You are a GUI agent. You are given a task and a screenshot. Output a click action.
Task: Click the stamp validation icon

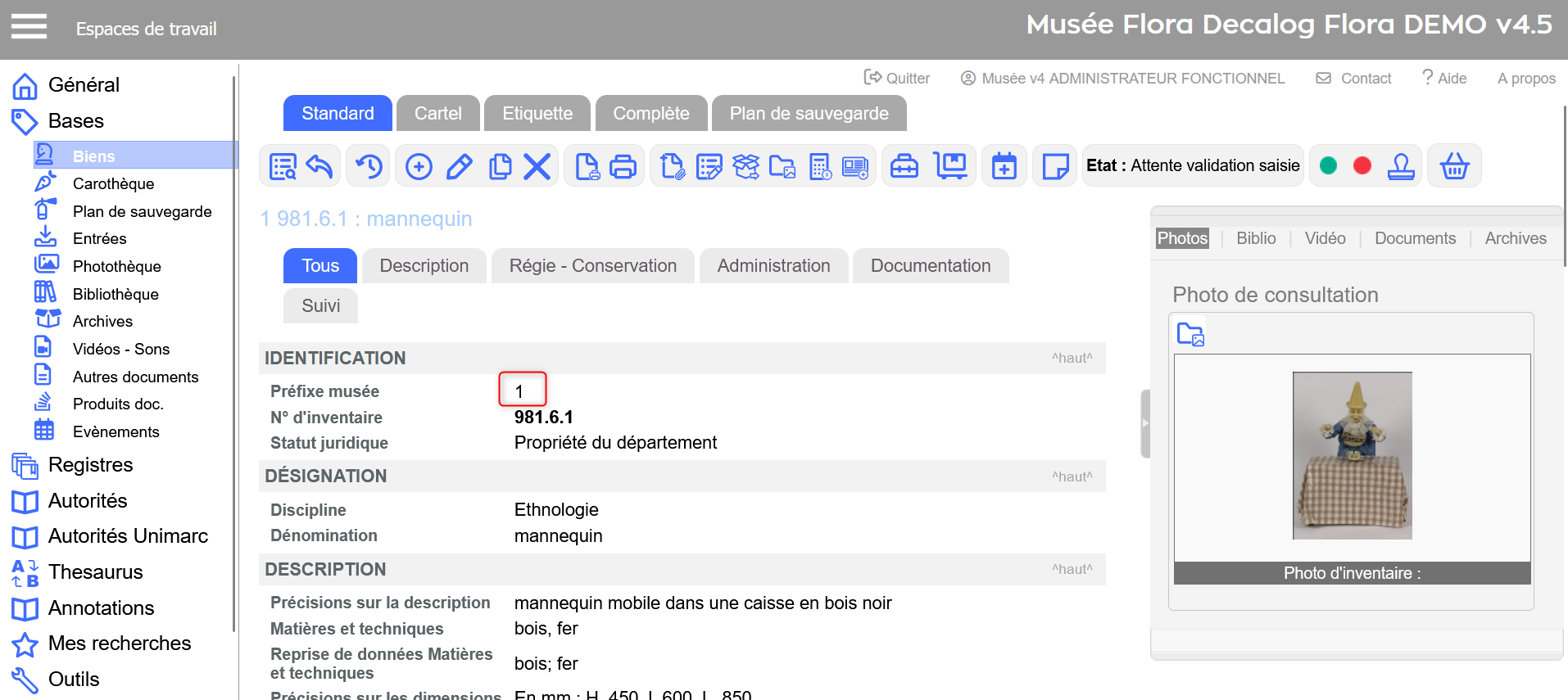1401,166
